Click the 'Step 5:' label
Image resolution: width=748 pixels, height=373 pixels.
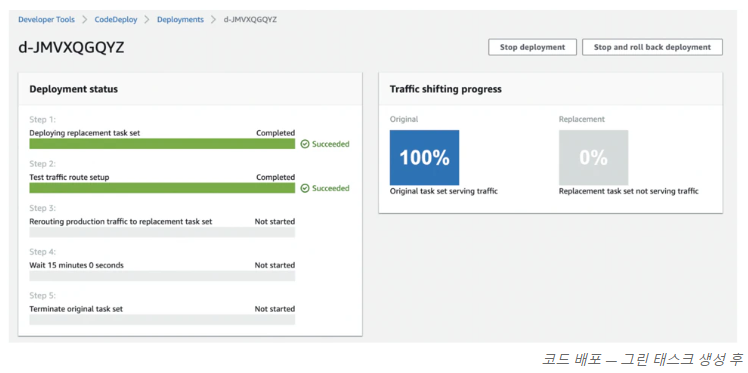coord(42,296)
